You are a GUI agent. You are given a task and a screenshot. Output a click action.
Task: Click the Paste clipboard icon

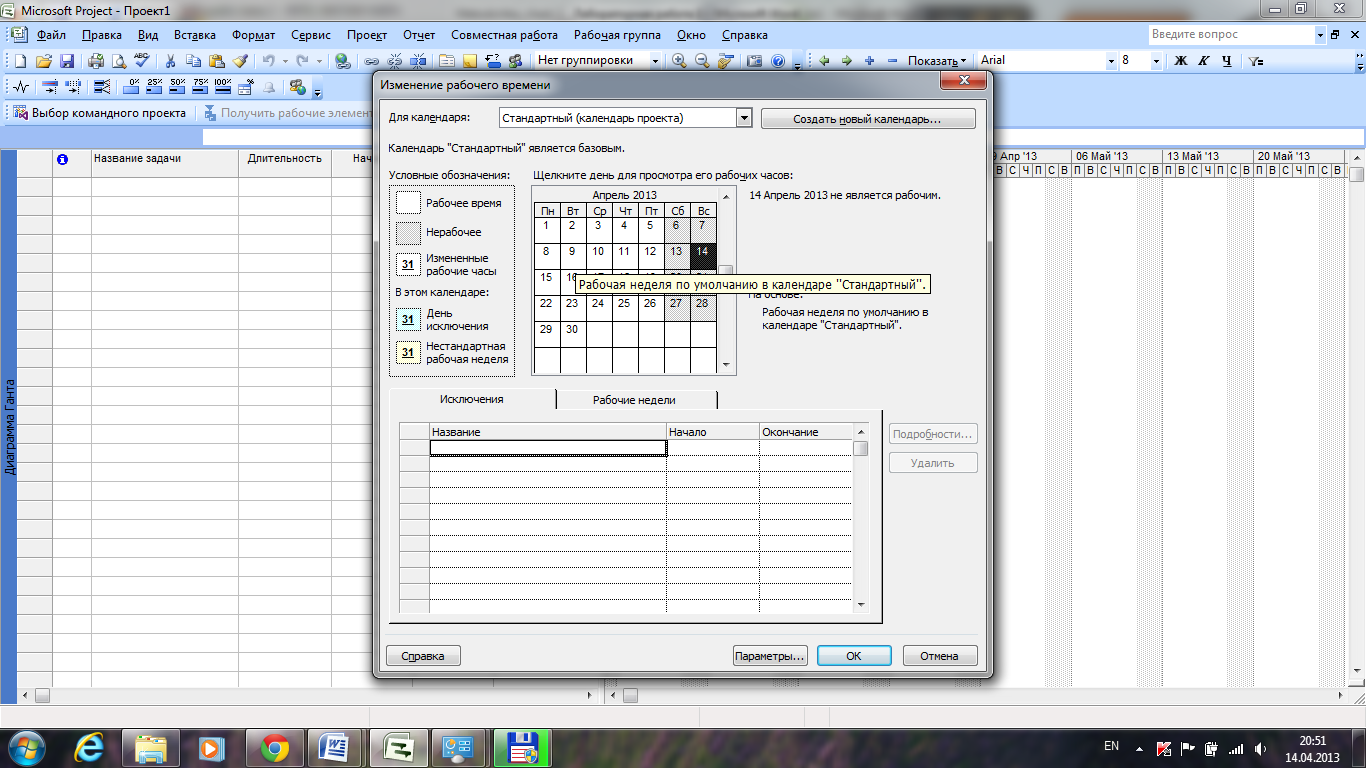216,61
